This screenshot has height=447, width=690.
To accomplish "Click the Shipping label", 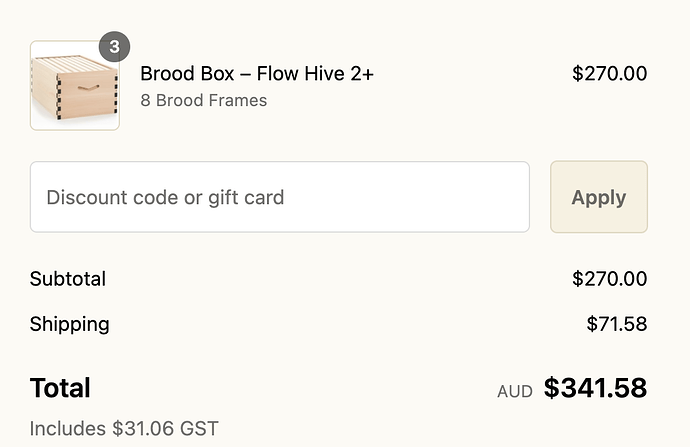I will (70, 324).
